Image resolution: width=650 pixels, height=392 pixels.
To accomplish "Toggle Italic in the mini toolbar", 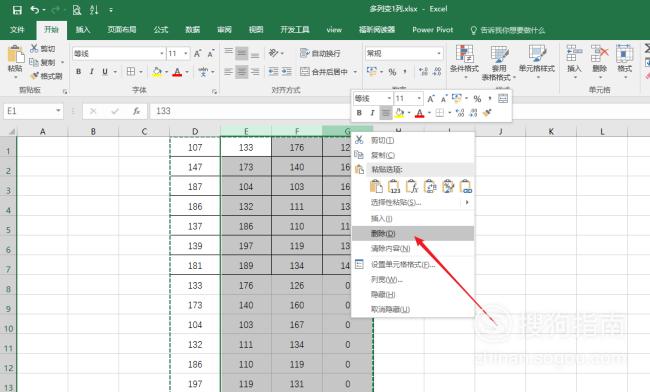I will (x=372, y=113).
